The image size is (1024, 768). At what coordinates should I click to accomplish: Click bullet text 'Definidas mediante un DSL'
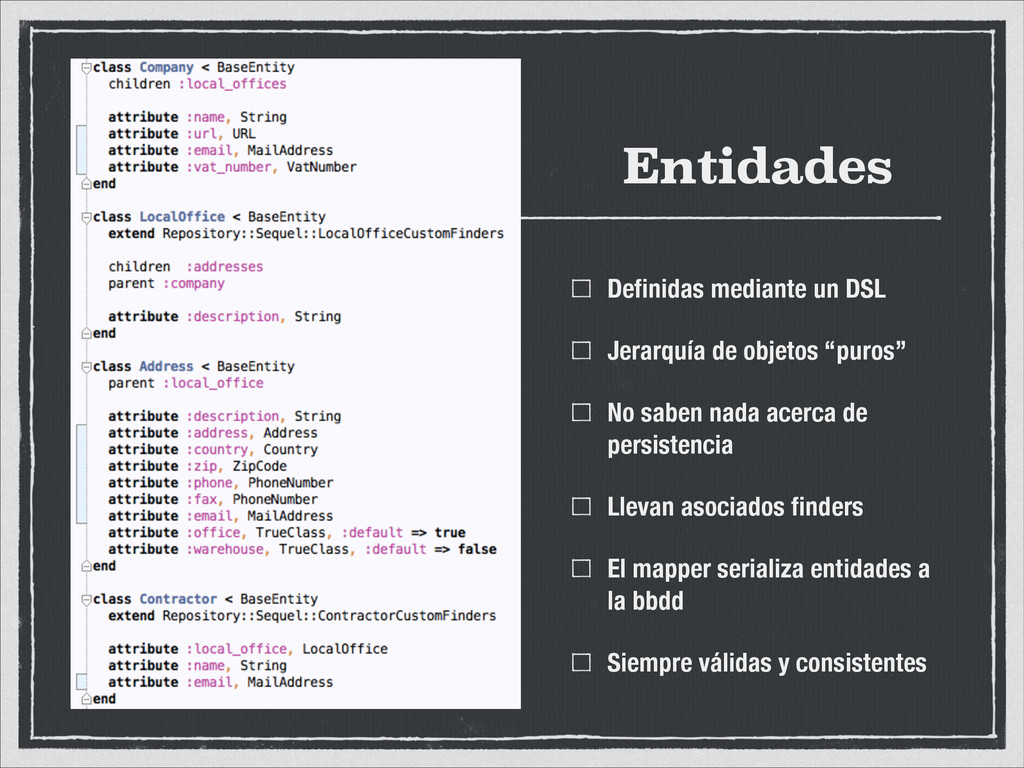(746, 289)
